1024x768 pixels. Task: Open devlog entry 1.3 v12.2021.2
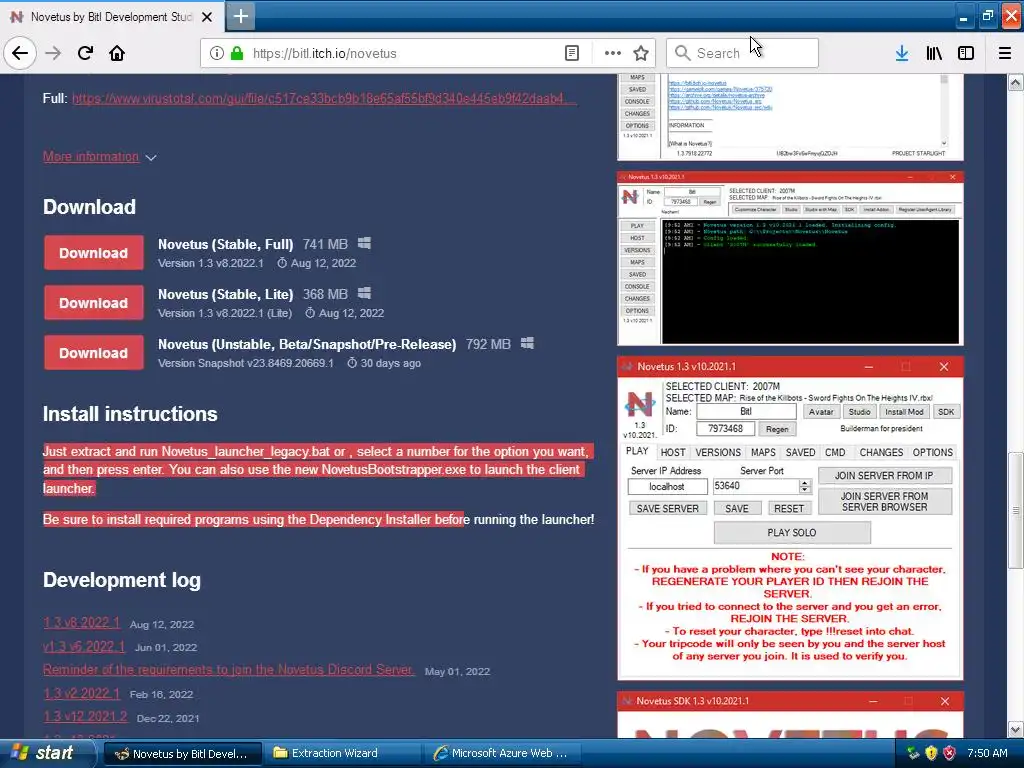(86, 716)
